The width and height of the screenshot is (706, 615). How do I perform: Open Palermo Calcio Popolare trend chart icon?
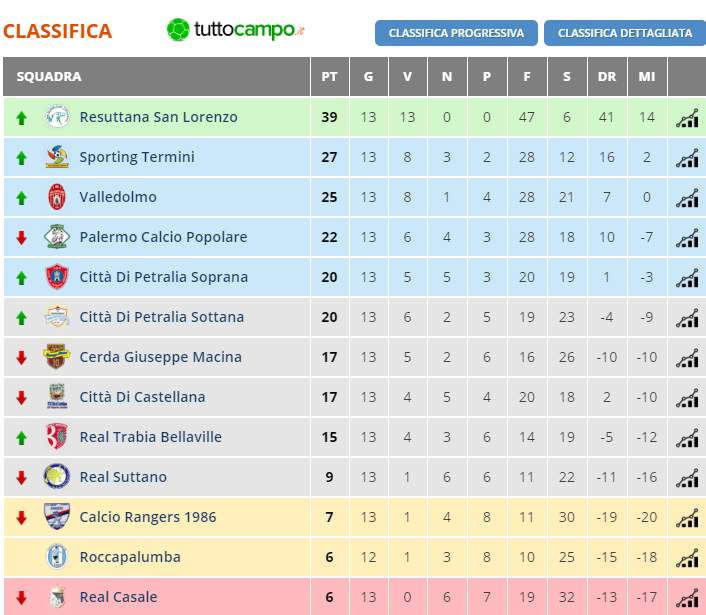(687, 238)
